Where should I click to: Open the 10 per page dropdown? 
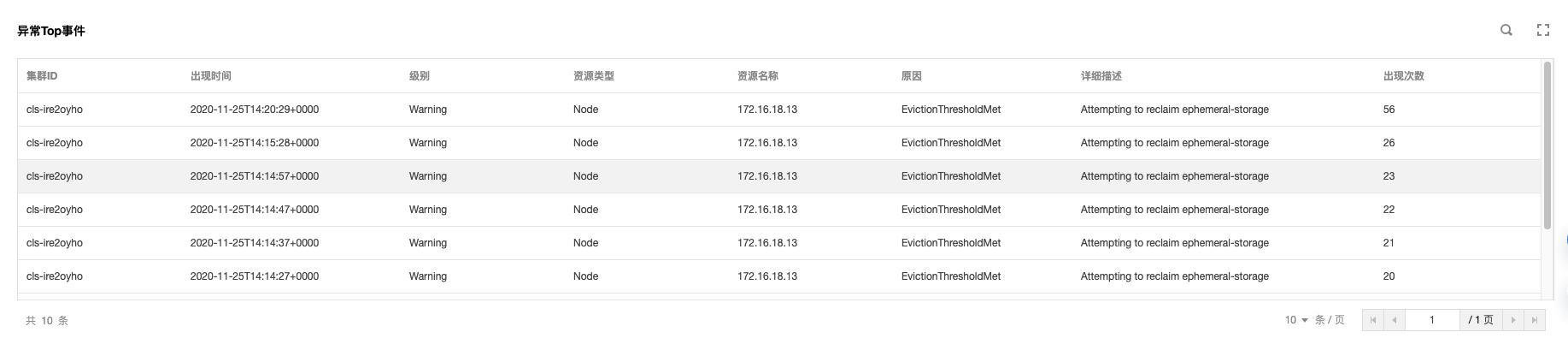click(x=1296, y=320)
